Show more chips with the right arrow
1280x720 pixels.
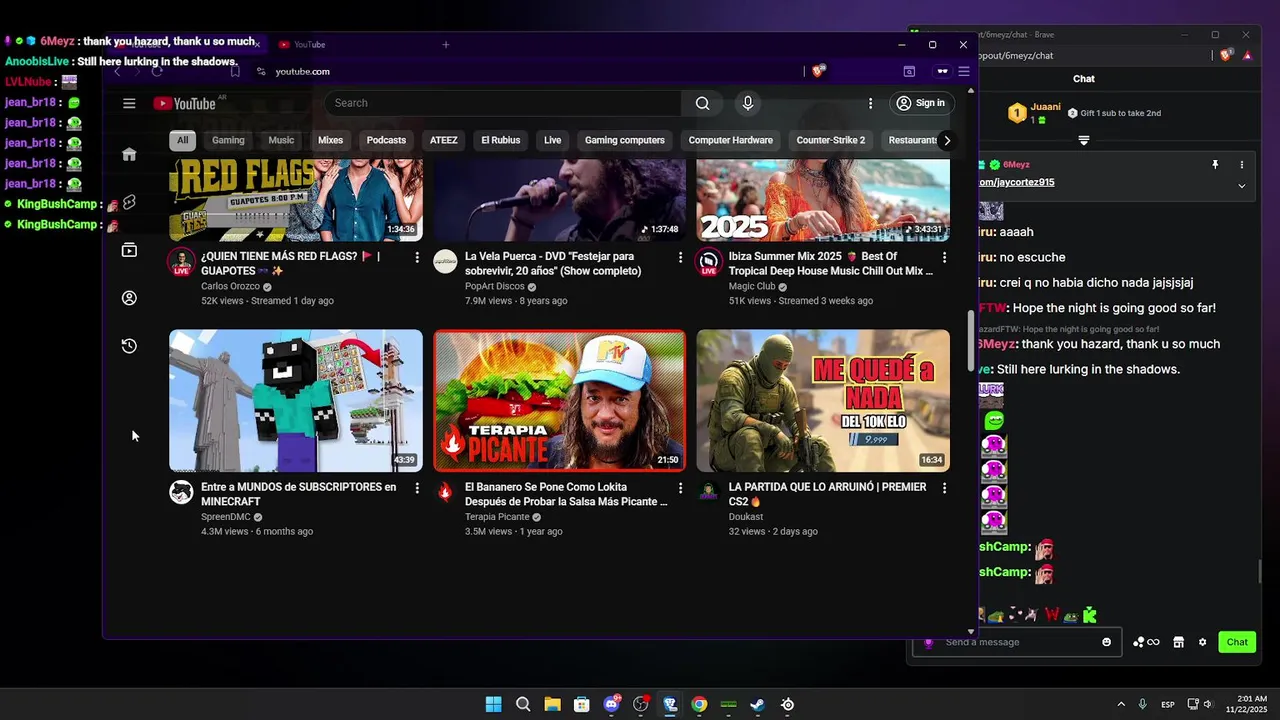click(947, 140)
